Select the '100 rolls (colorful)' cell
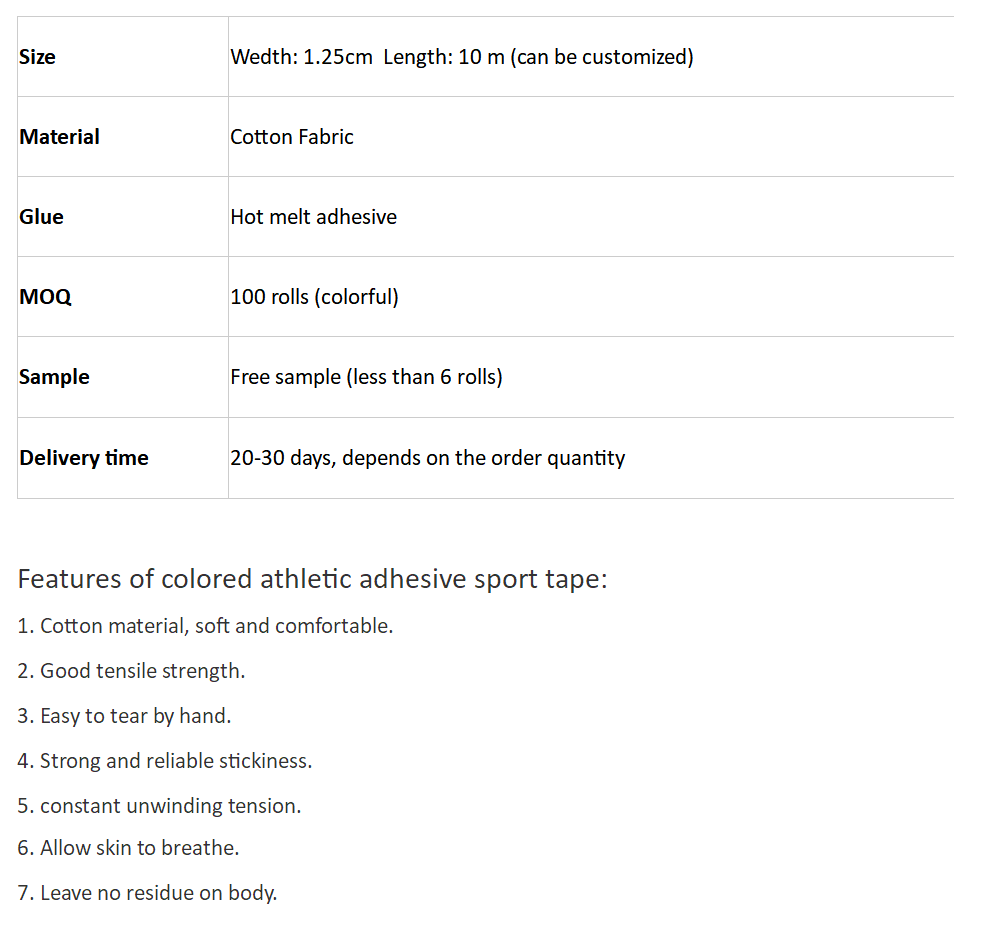The height and width of the screenshot is (946, 982). point(314,297)
